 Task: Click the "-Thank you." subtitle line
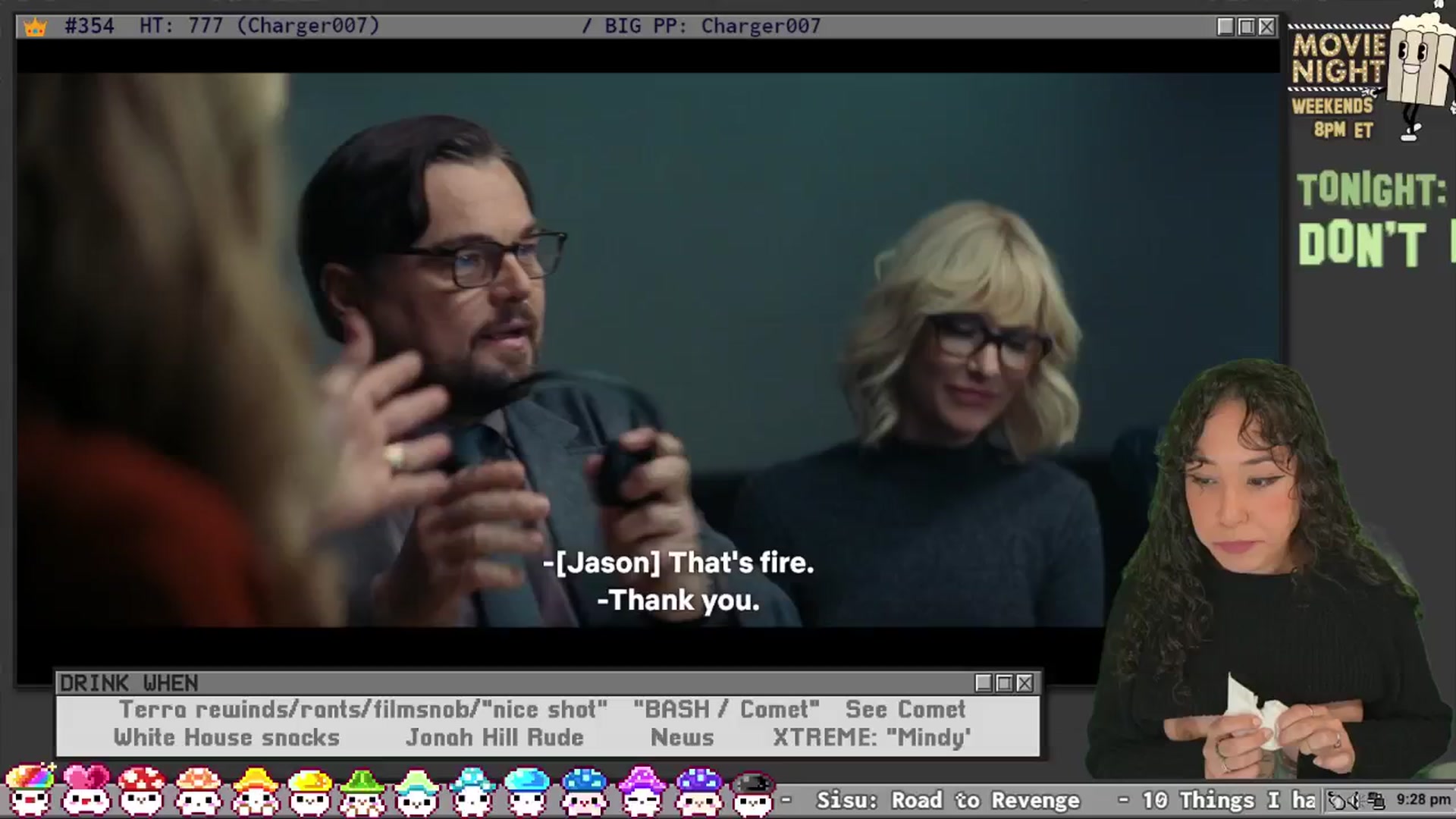coord(678,601)
